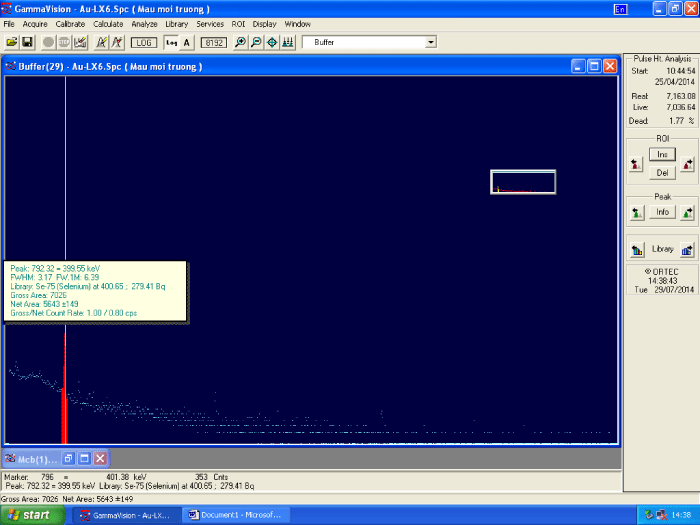This screenshot has height=525, width=700.
Task: Click the system tray network icon
Action: pyautogui.click(x=662, y=516)
